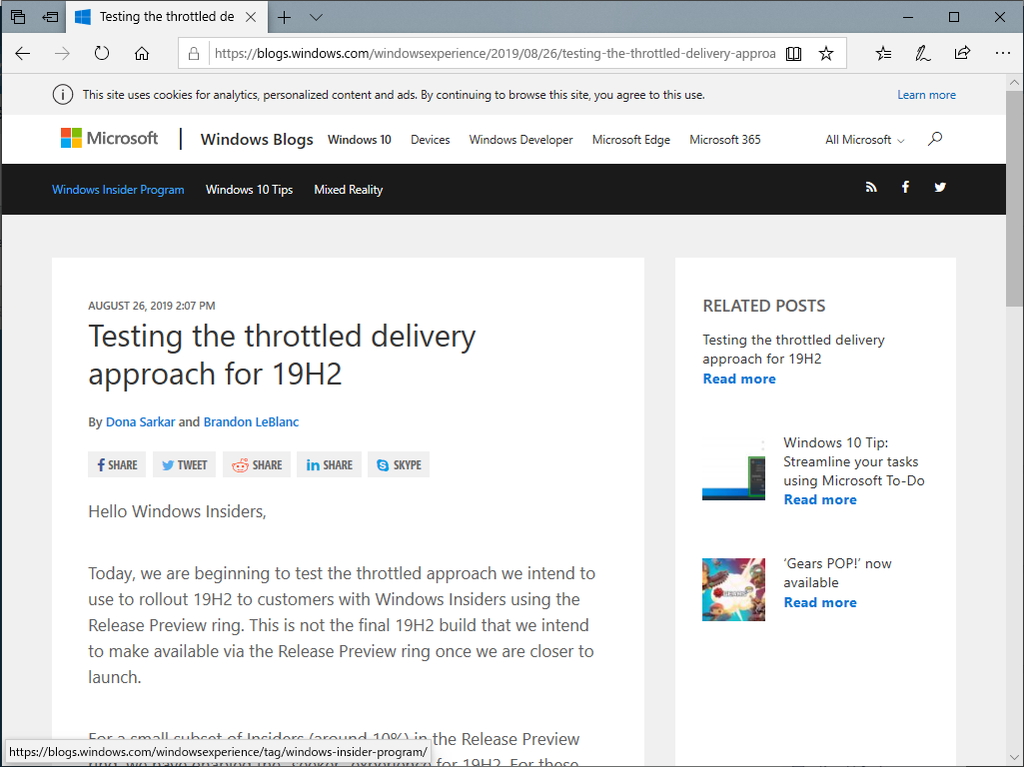Open Reading view book icon
The image size is (1024, 767).
click(793, 54)
